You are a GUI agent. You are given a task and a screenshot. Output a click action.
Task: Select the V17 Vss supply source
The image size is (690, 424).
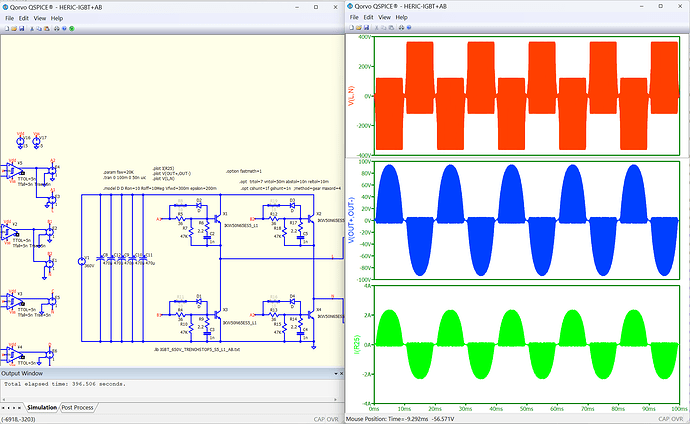(x=37, y=142)
